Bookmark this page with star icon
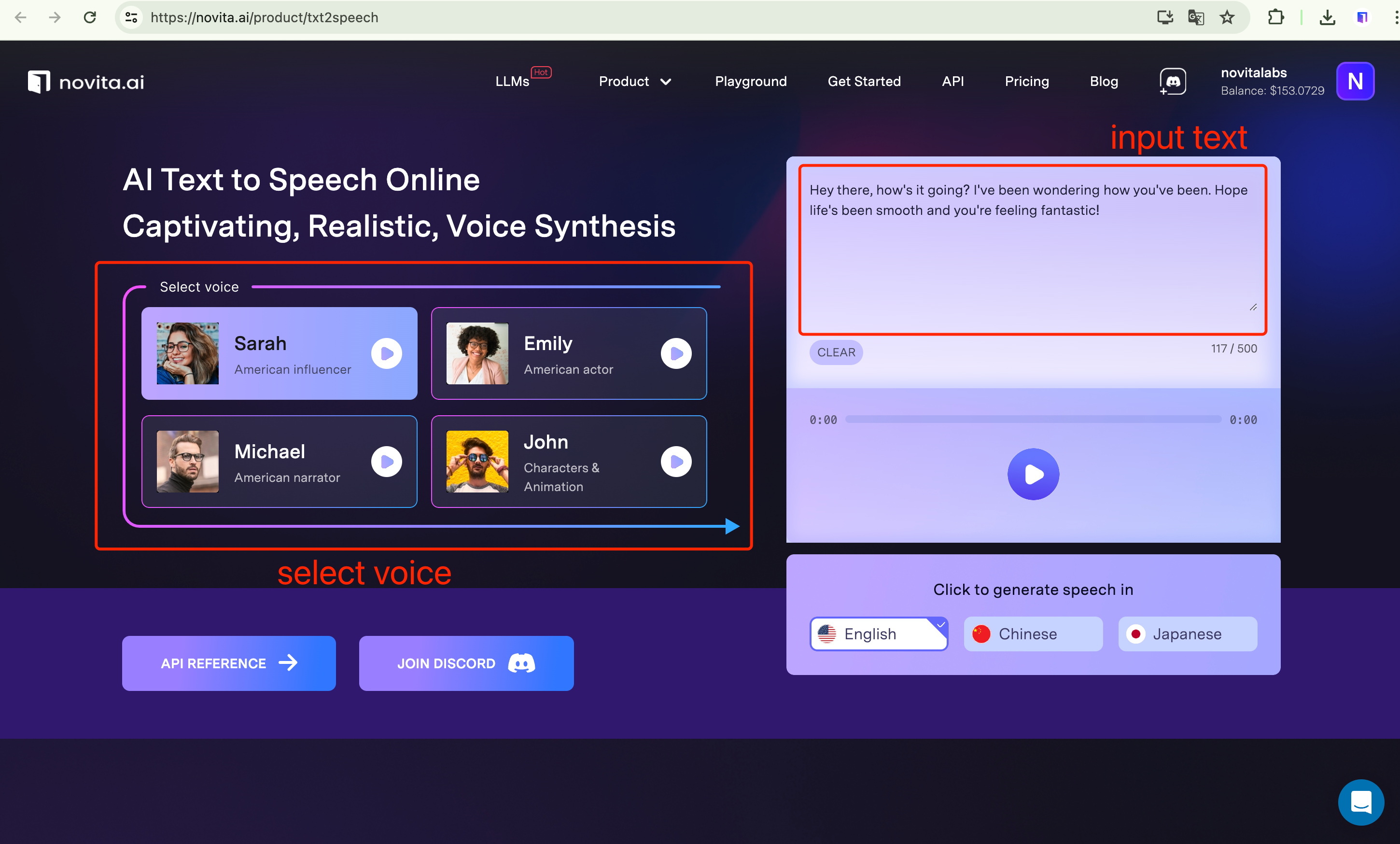 pos(1227,17)
